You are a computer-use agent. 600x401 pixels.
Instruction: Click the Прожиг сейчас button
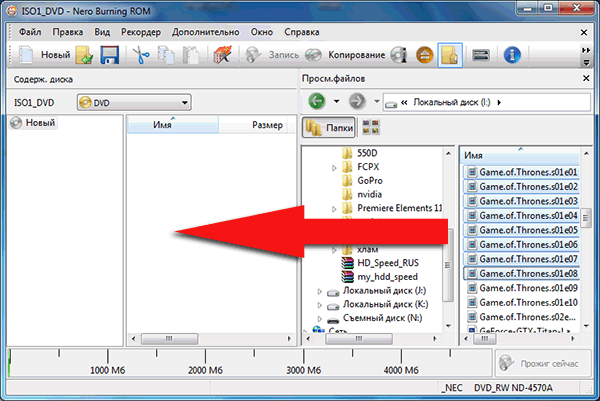click(543, 363)
